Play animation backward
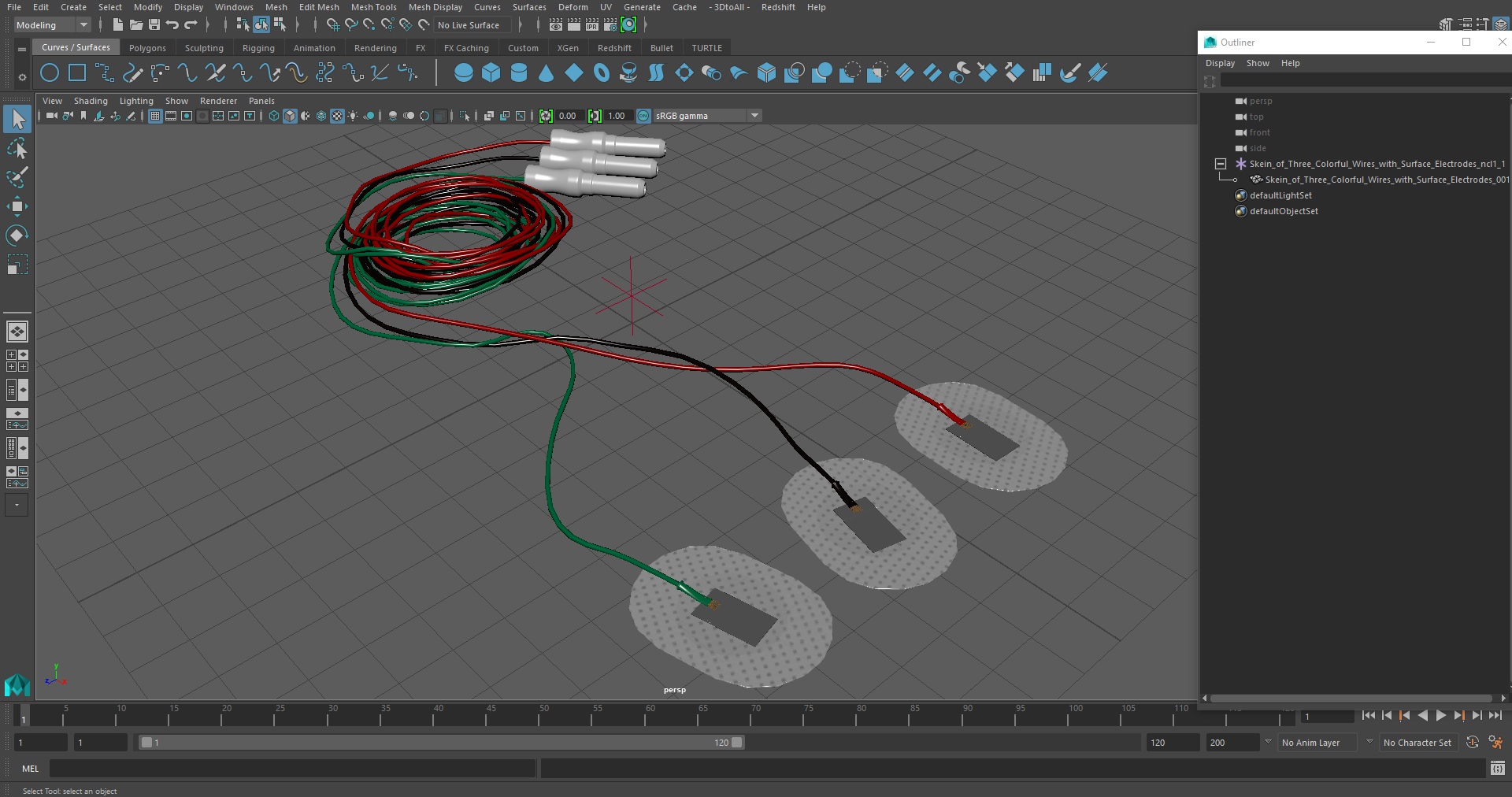 1422,715
